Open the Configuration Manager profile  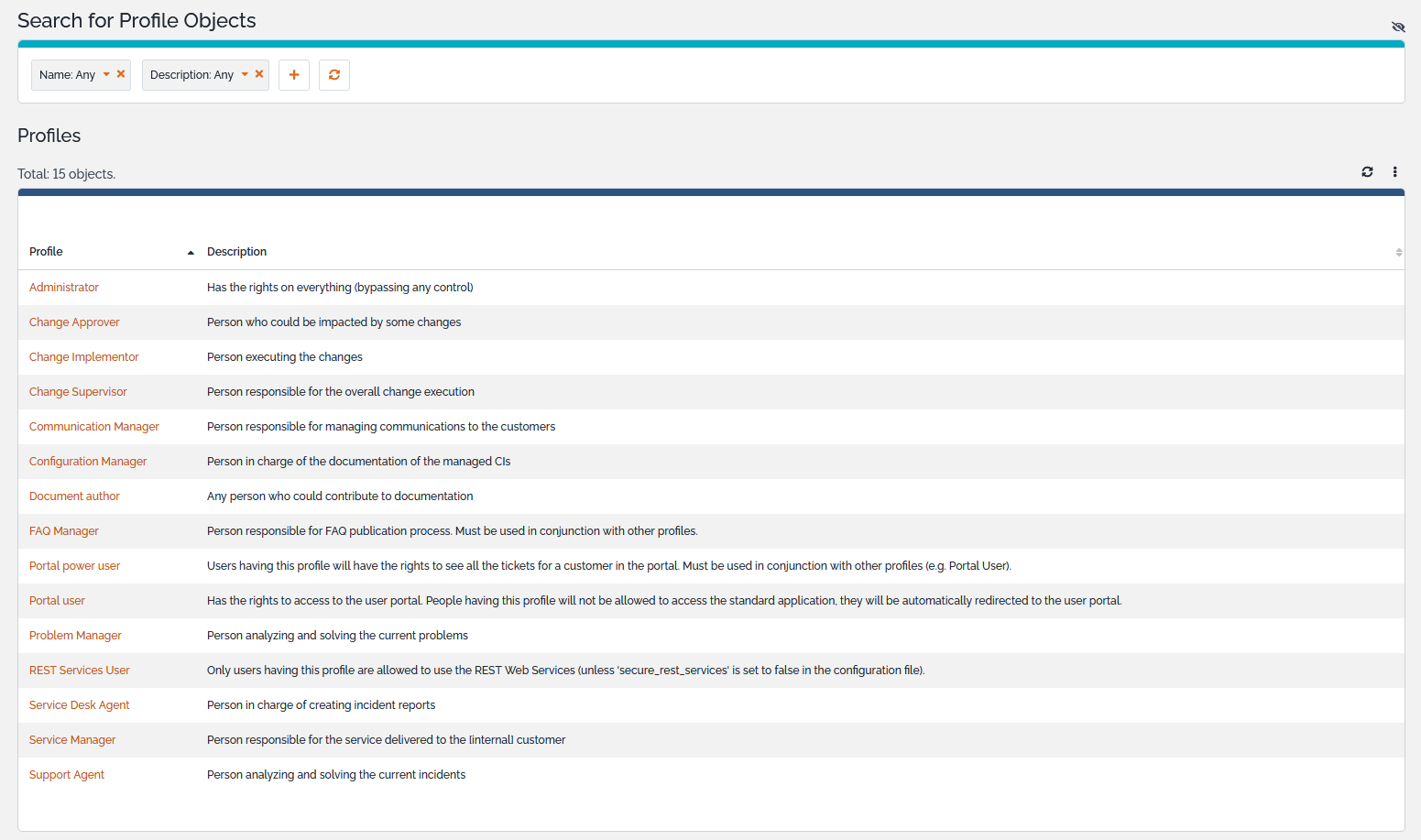point(88,462)
